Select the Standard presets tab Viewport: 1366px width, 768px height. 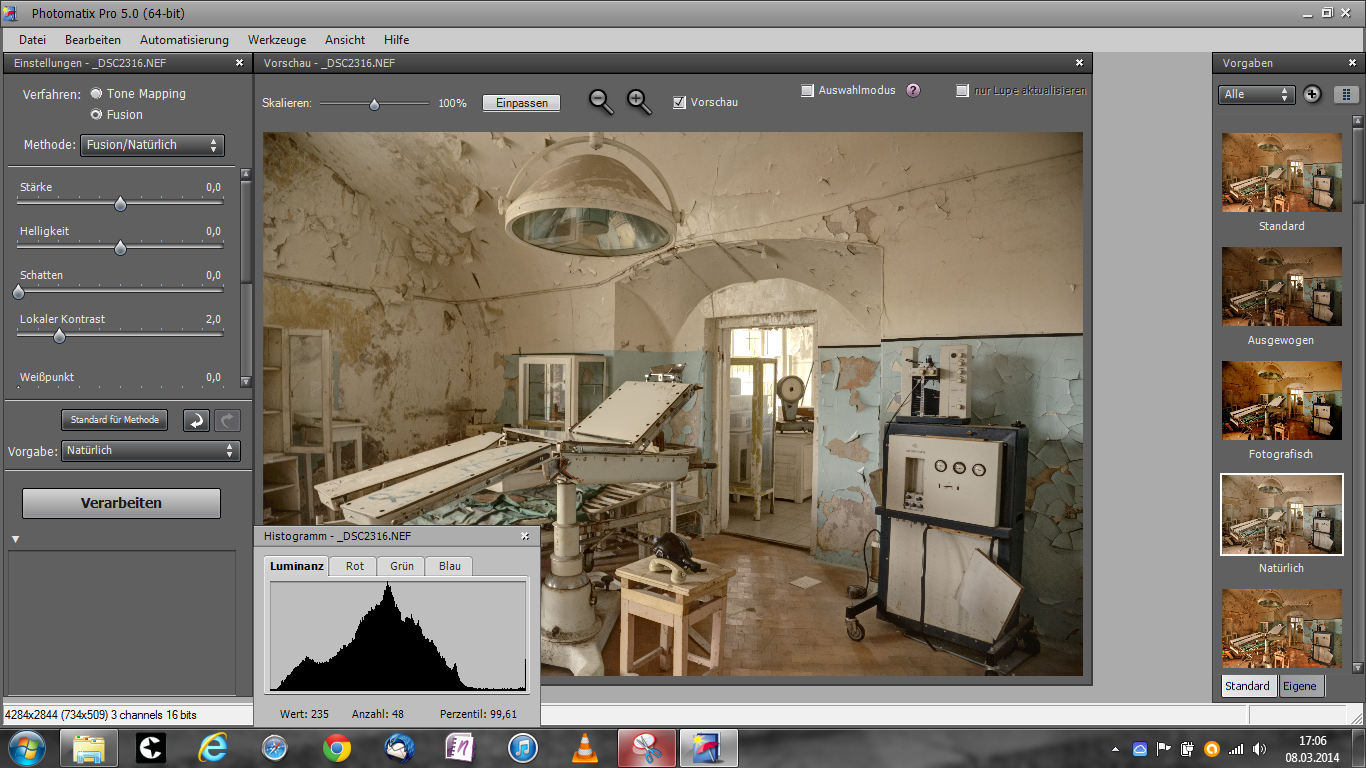click(1248, 686)
